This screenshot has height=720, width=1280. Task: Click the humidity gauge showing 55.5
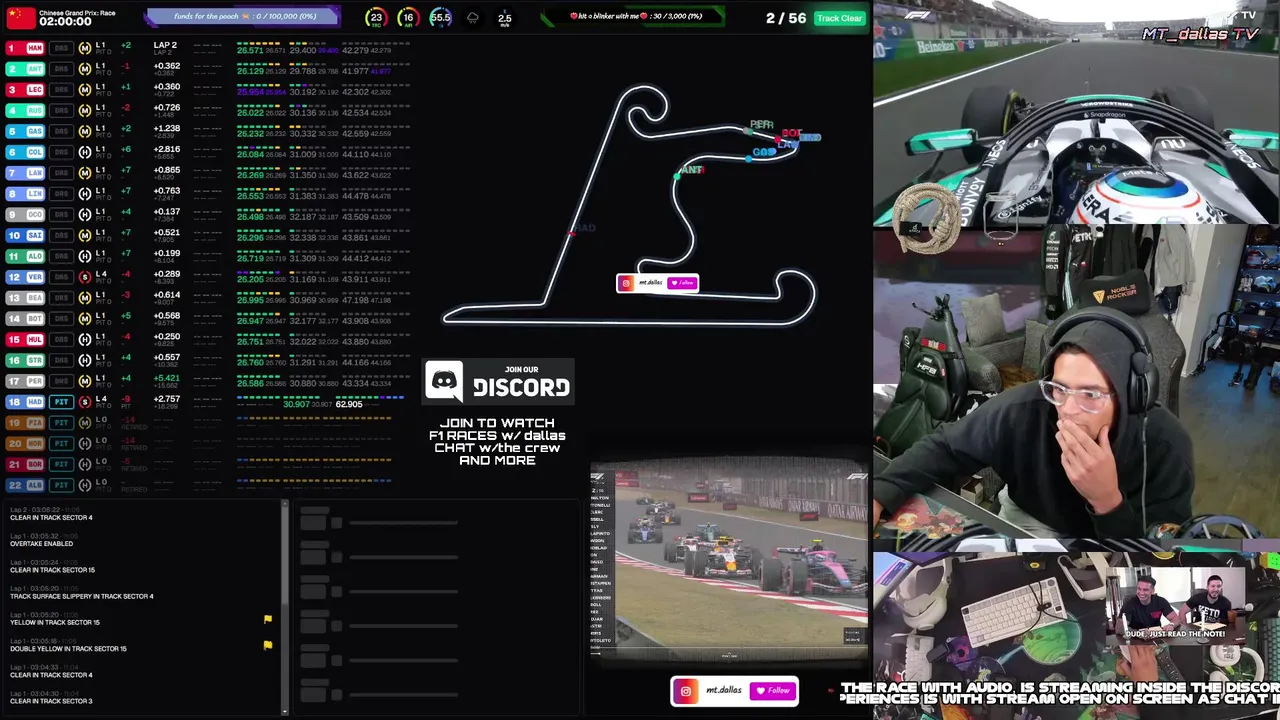pos(440,18)
